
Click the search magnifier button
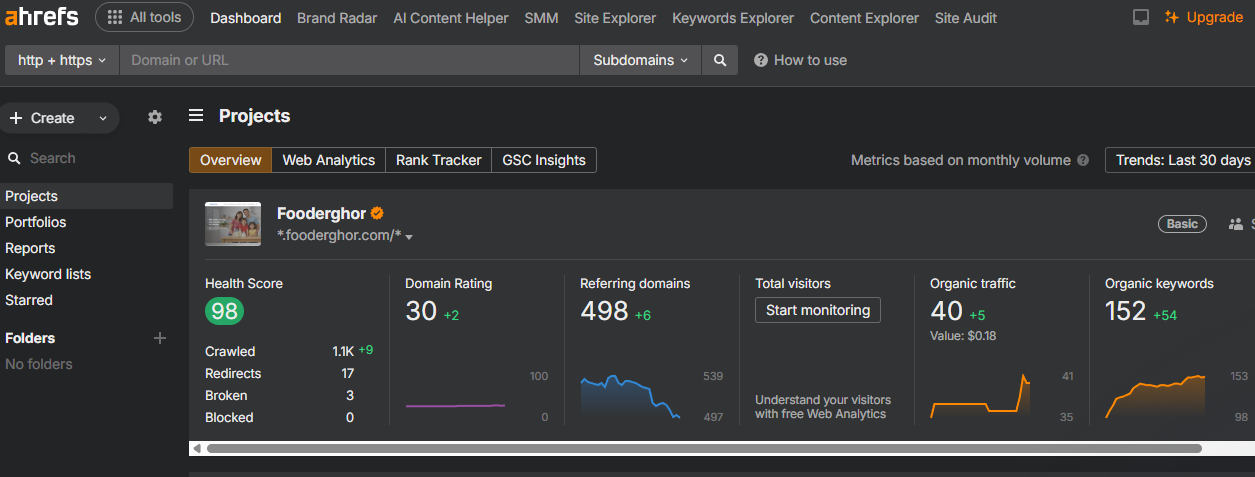pos(719,60)
